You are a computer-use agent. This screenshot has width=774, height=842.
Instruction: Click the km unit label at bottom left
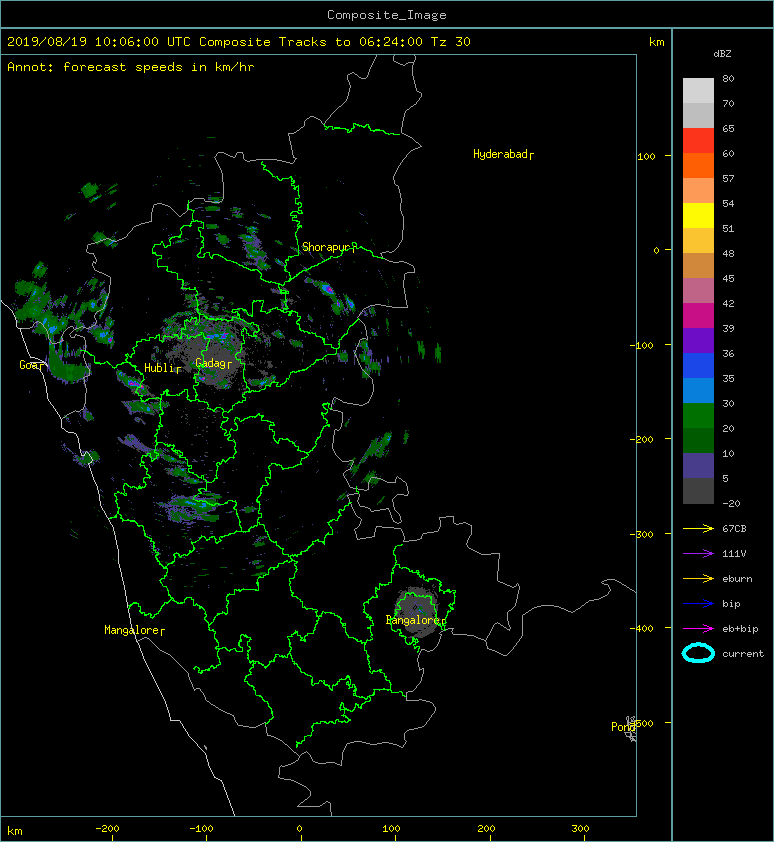(x=15, y=831)
